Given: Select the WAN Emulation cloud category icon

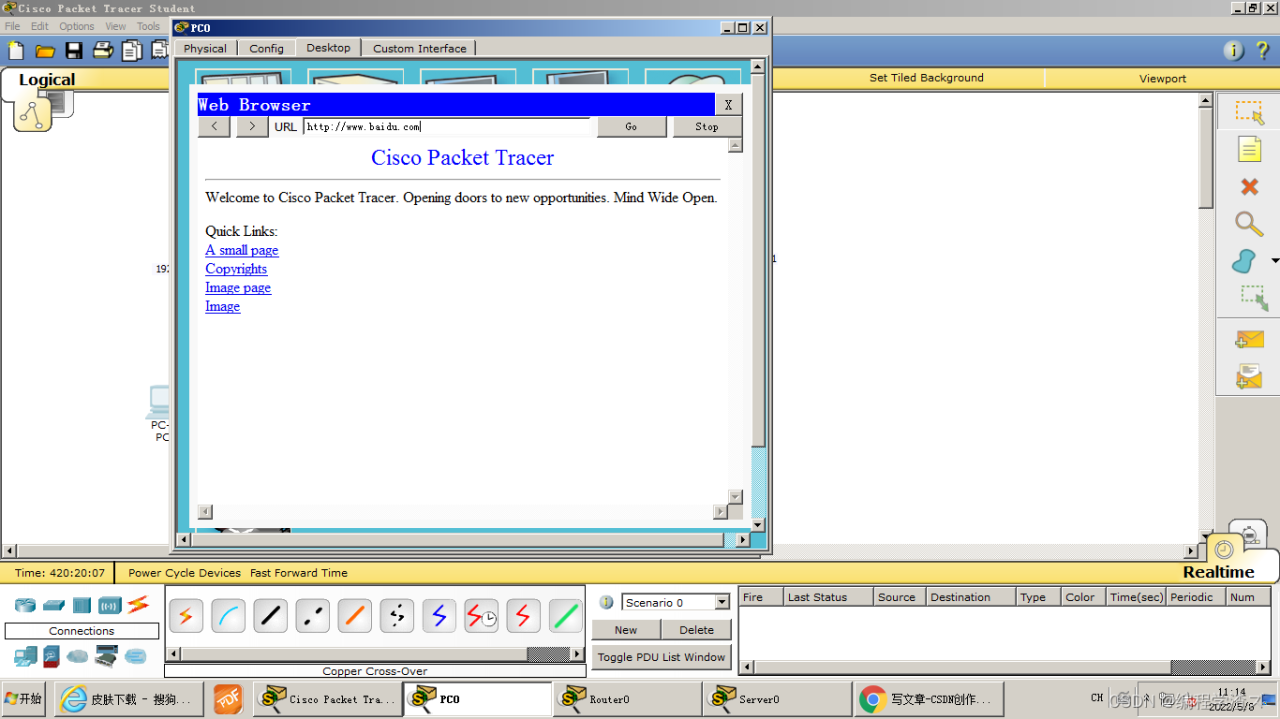Looking at the screenshot, I should point(78,656).
